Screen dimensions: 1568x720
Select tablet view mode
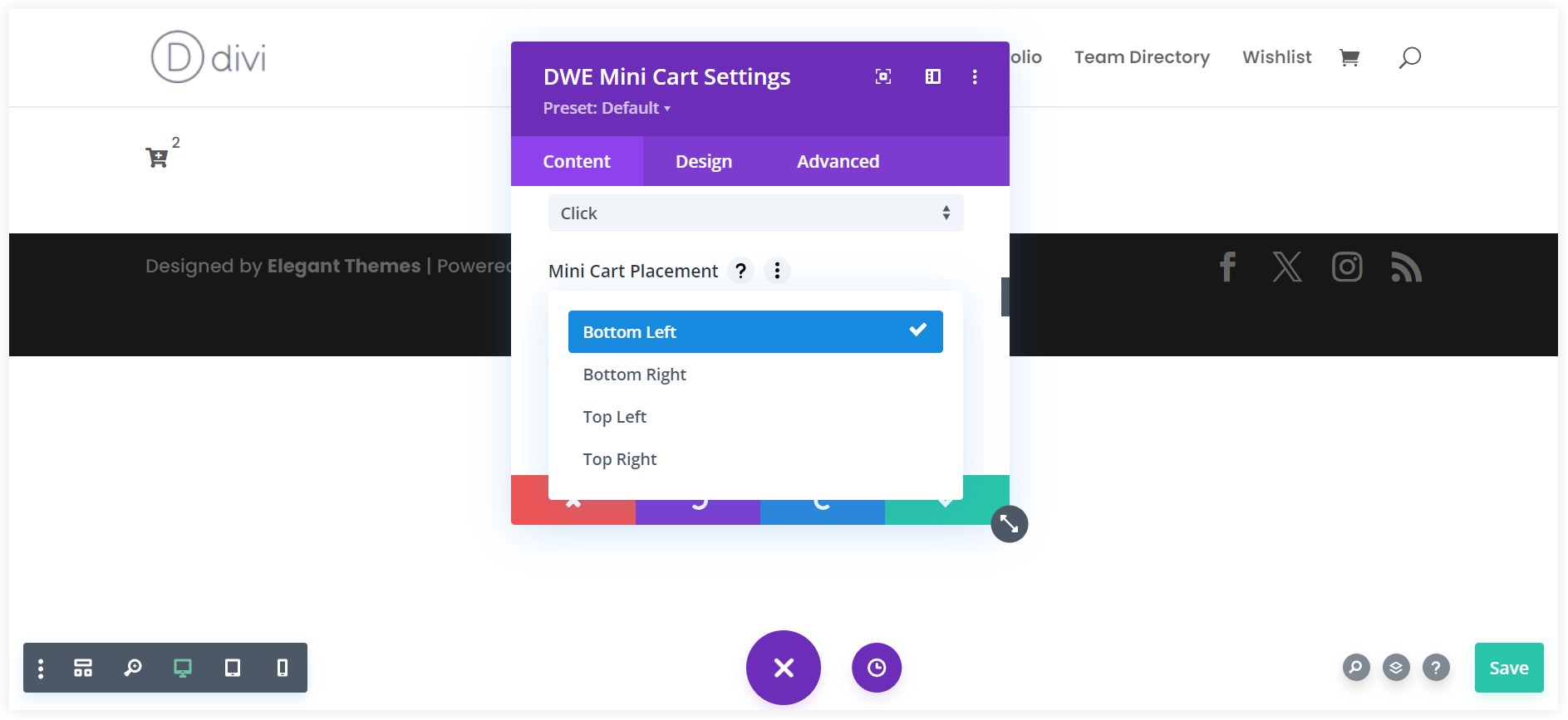tap(233, 668)
